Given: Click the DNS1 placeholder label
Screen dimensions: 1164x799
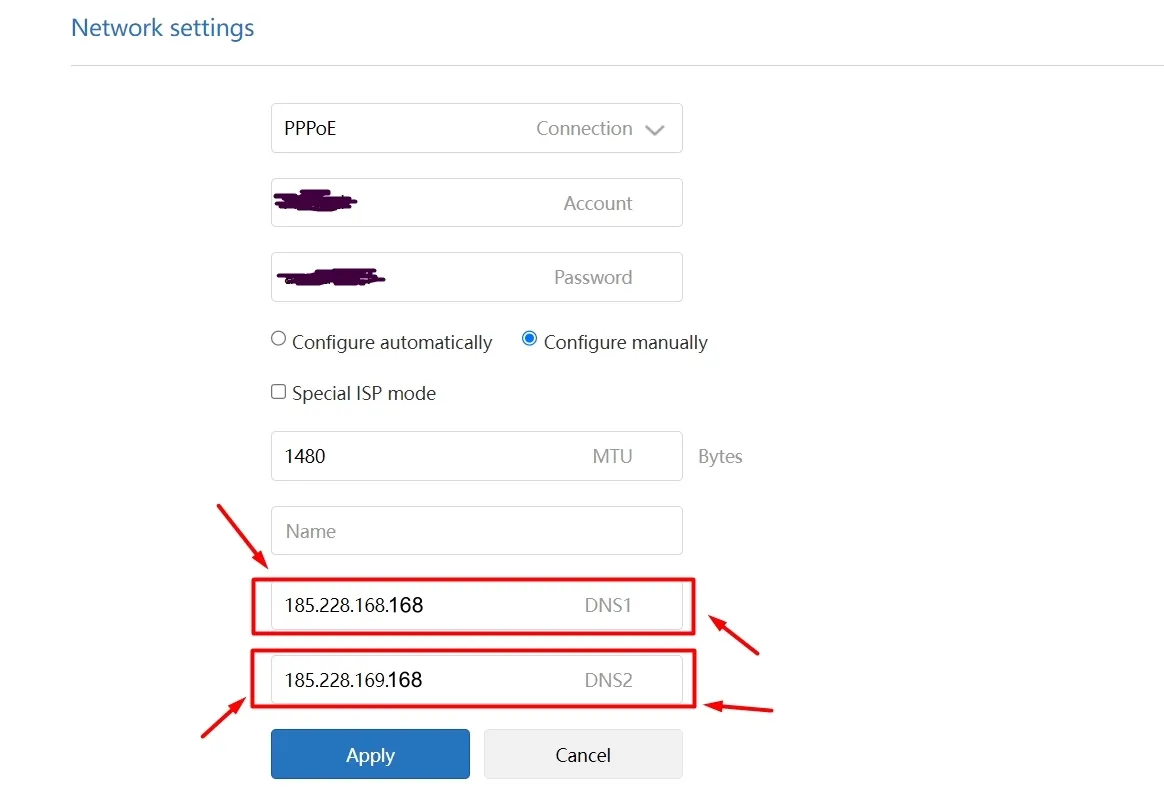Looking at the screenshot, I should pyautogui.click(x=608, y=605).
